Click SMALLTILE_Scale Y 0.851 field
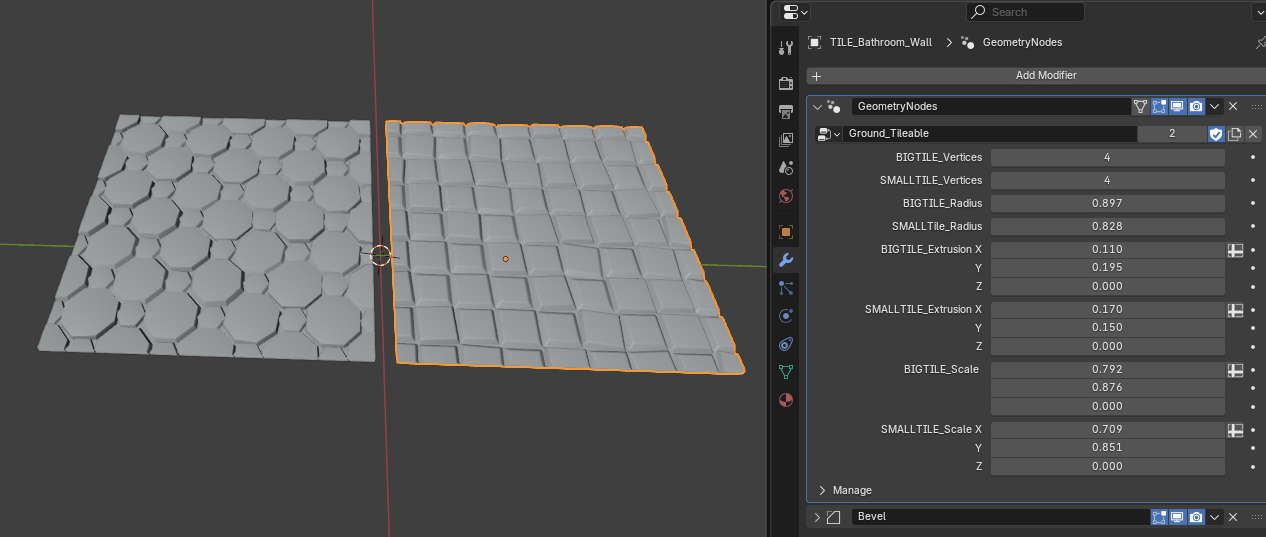1266x537 pixels. click(x=1107, y=447)
